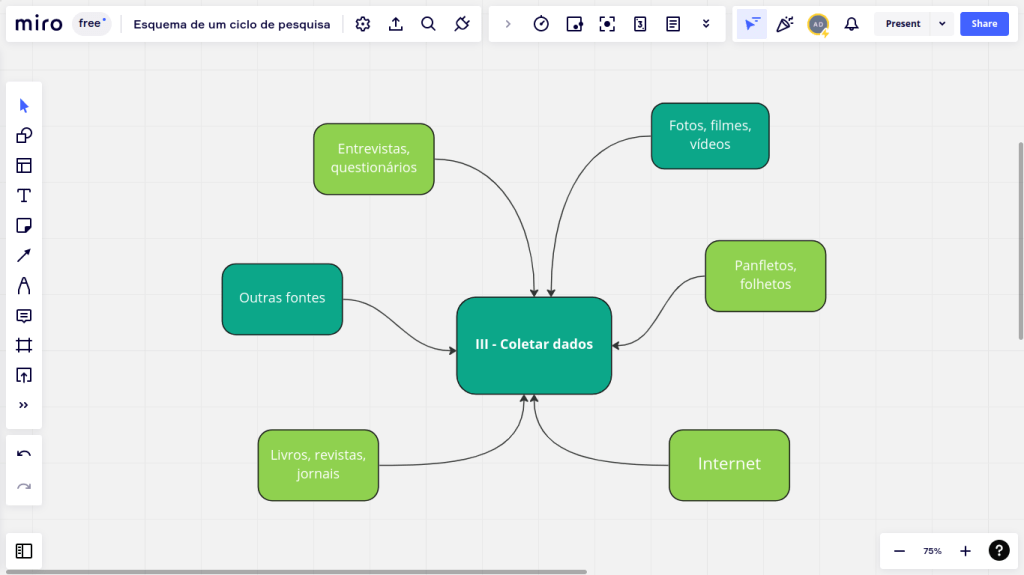1024x575 pixels.
Task: Open the Templates tool
Action: [x=24, y=166]
